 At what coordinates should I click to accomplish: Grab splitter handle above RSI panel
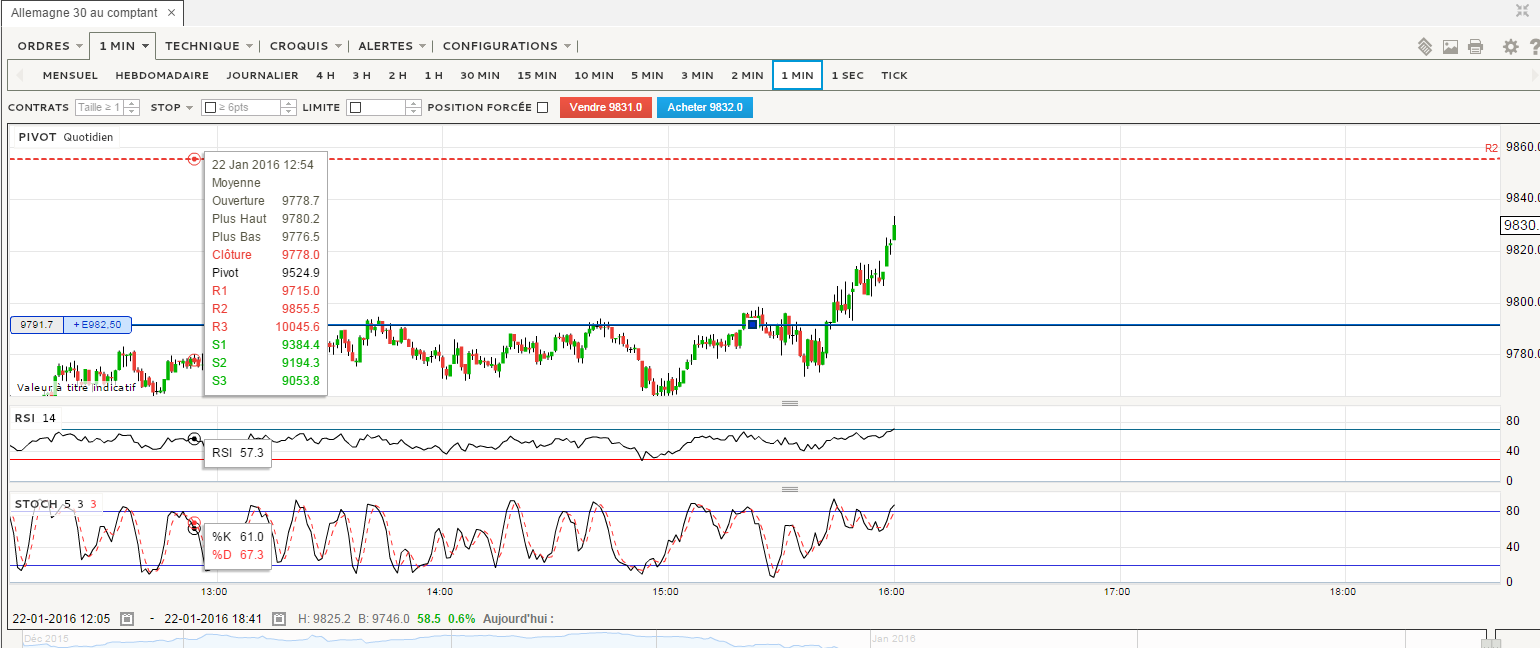point(790,403)
